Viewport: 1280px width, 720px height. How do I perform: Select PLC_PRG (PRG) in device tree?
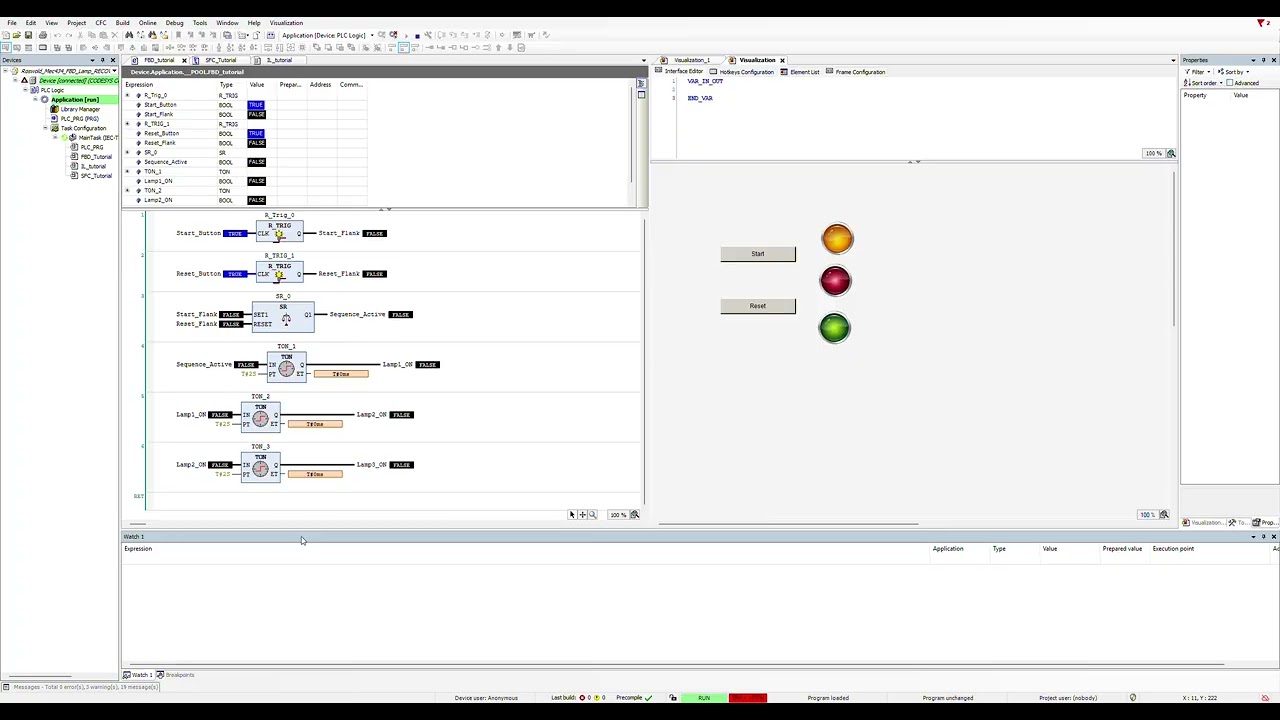tap(79, 119)
